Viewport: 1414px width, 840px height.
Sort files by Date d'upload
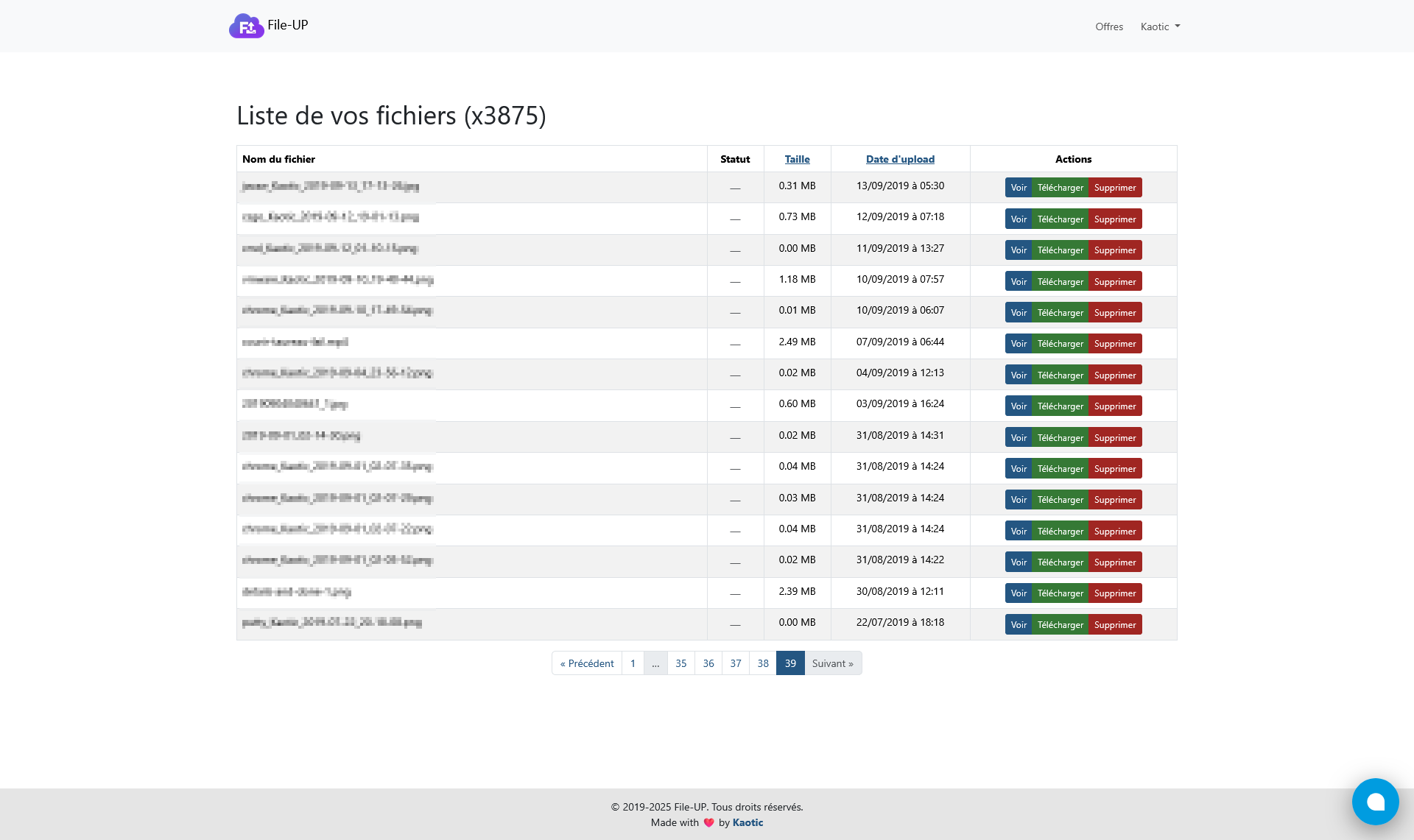point(900,159)
